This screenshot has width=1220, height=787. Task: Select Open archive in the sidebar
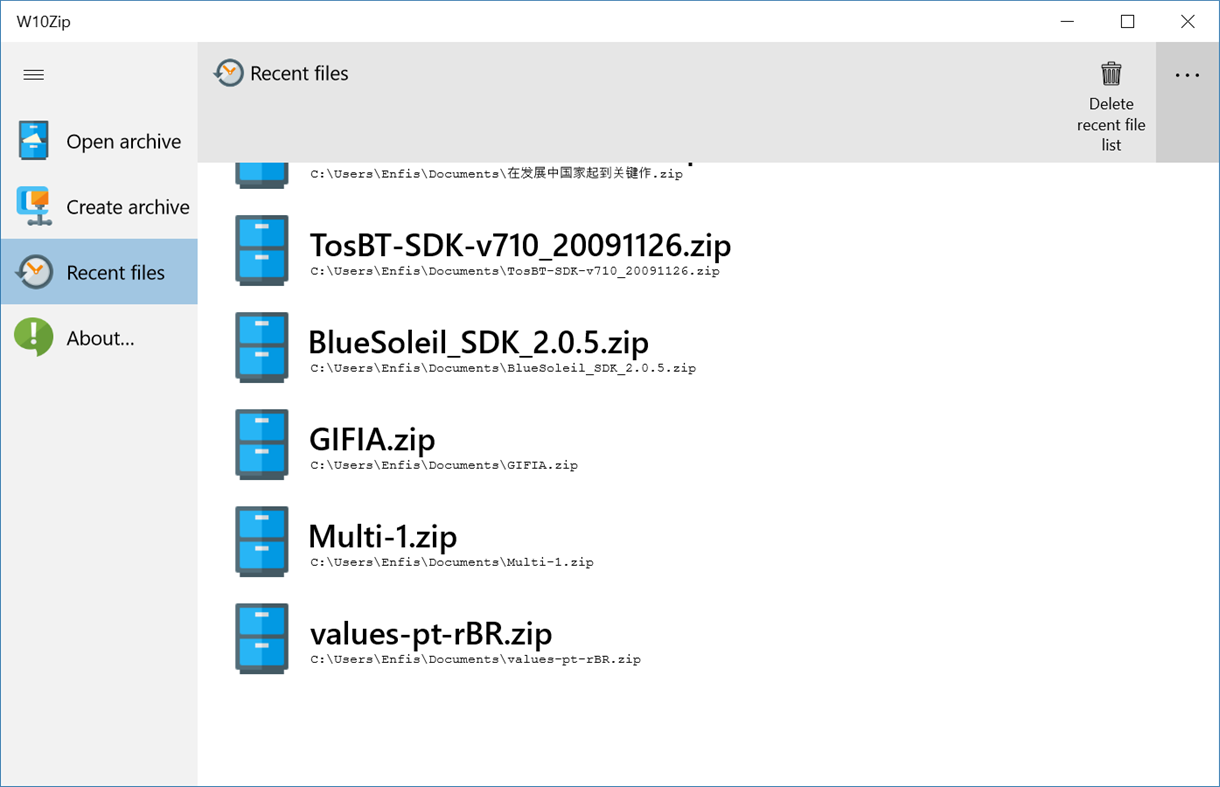123,140
